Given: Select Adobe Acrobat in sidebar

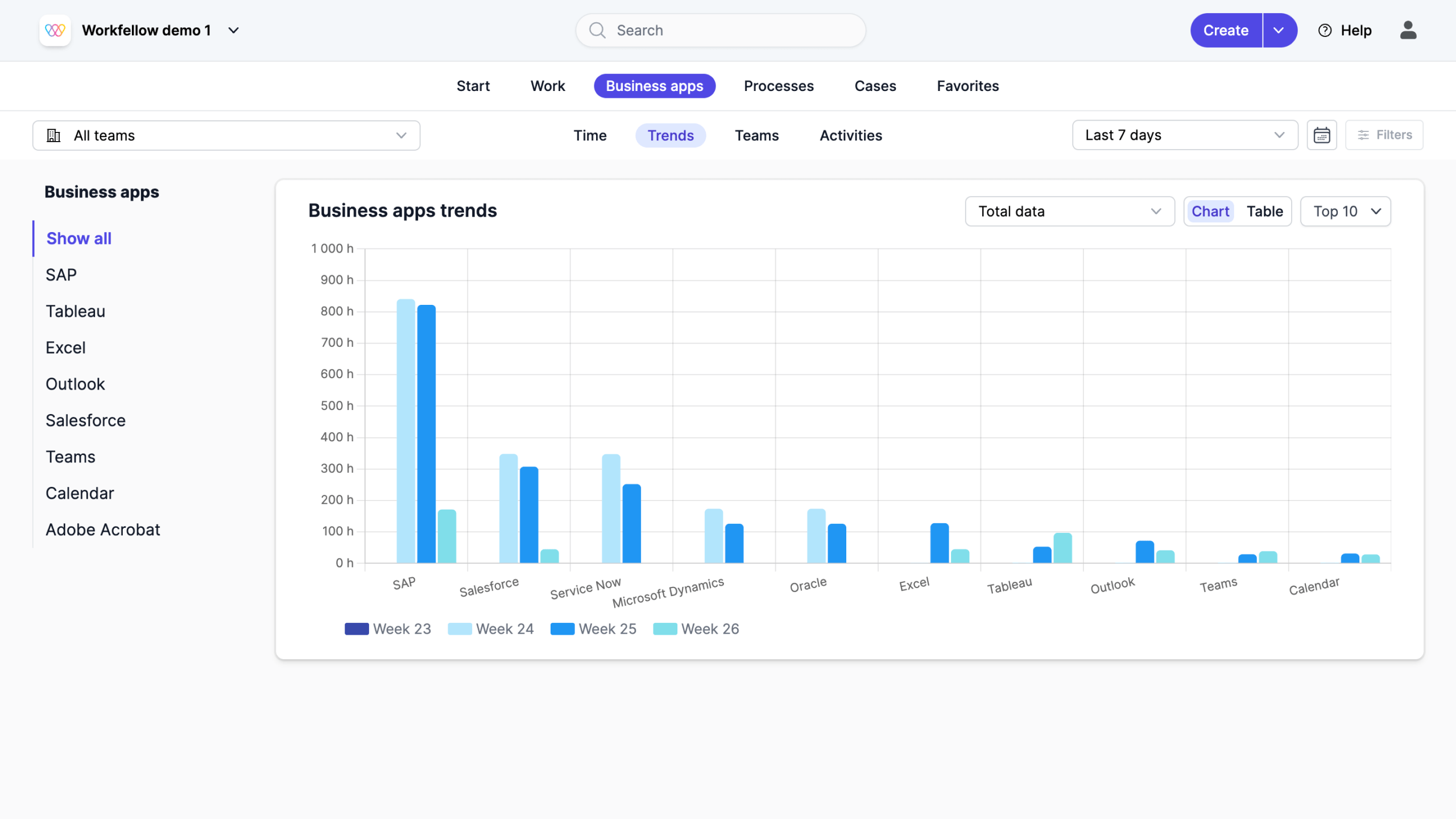Looking at the screenshot, I should tap(103, 530).
